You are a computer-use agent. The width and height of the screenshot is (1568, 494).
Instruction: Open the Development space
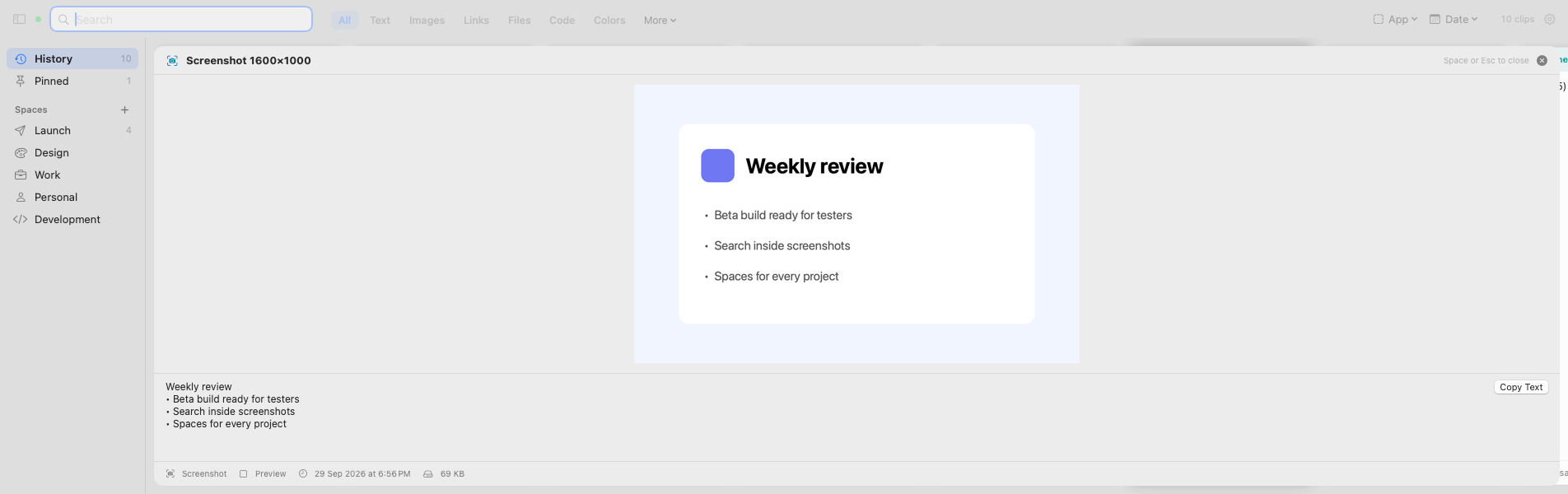point(72,219)
